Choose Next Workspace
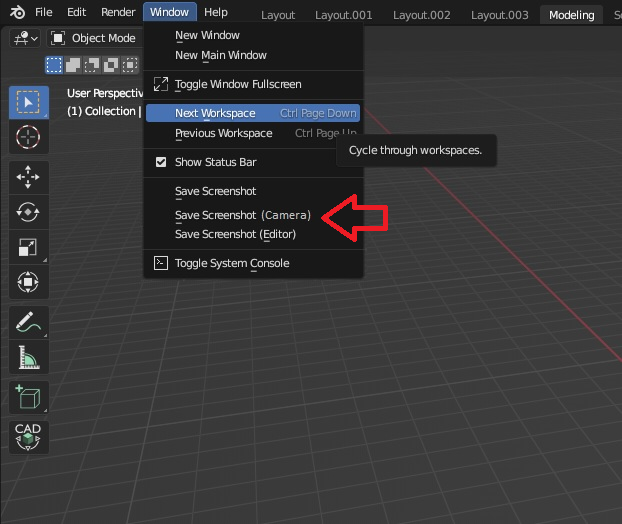This screenshot has height=524, width=622. tap(253, 113)
